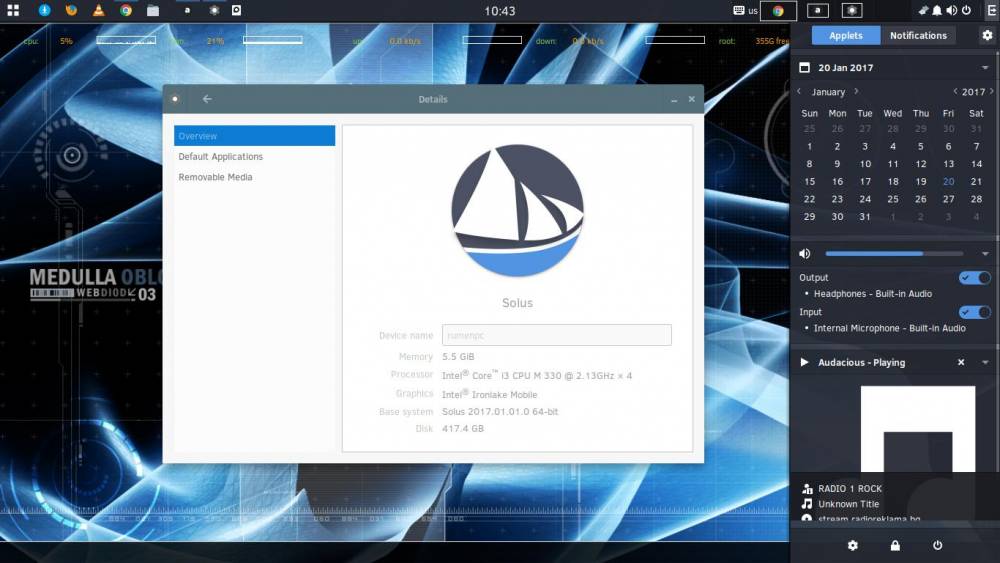Toggle the Output switch
The width and height of the screenshot is (1000, 563).
974,278
